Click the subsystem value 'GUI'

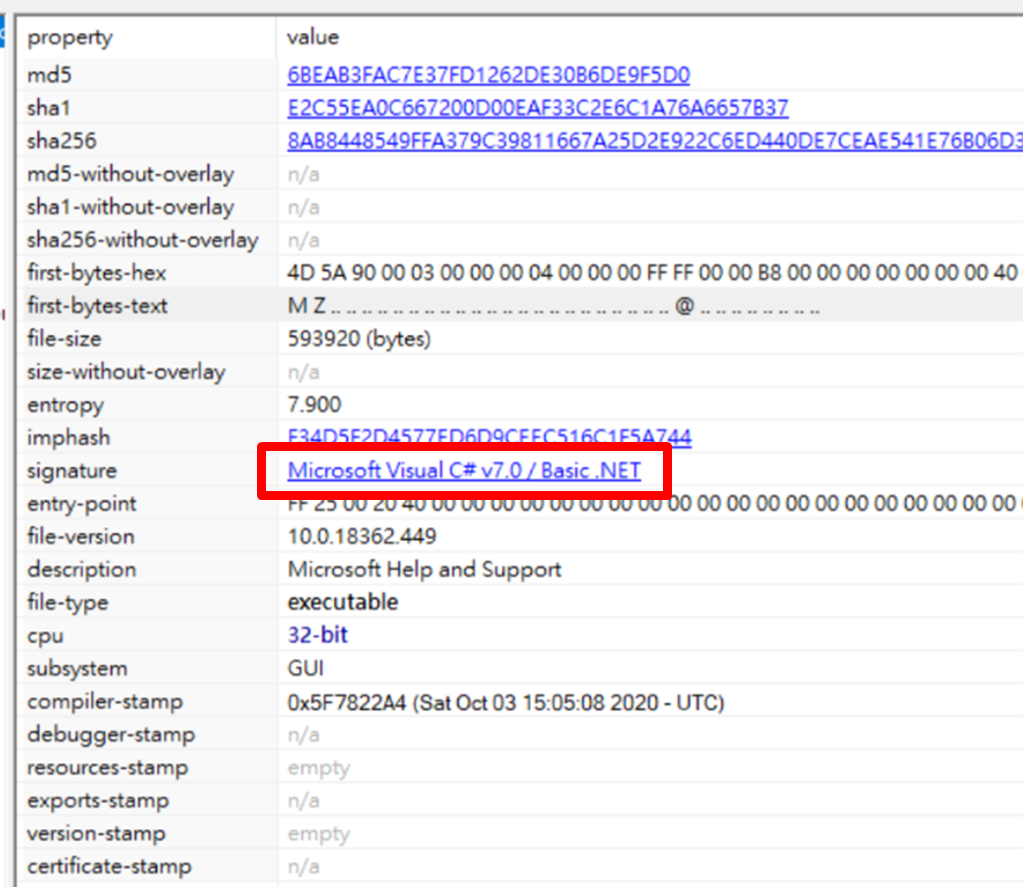click(x=305, y=669)
